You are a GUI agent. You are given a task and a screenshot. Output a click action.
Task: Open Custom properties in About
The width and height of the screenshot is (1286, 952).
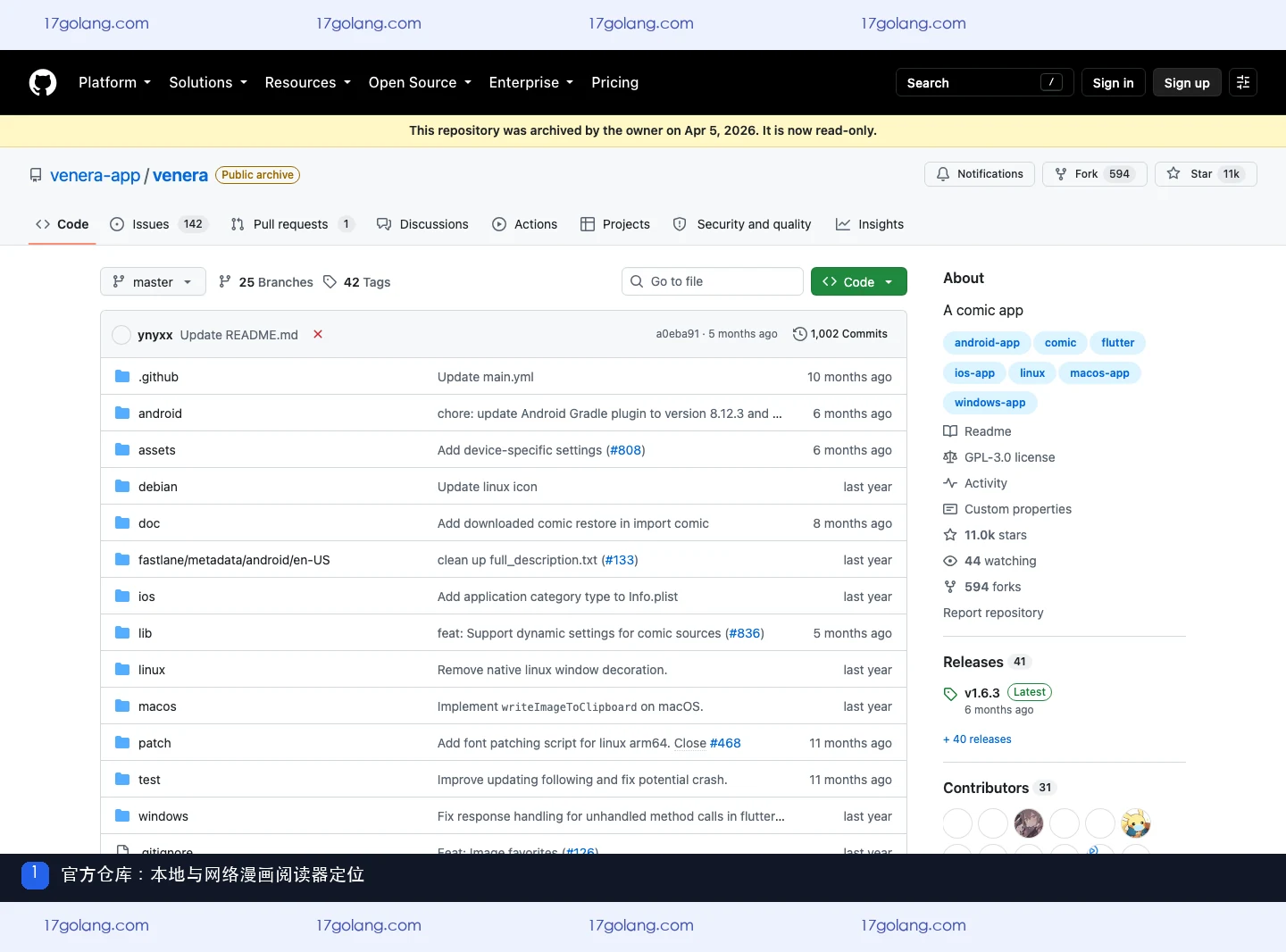(1007, 509)
